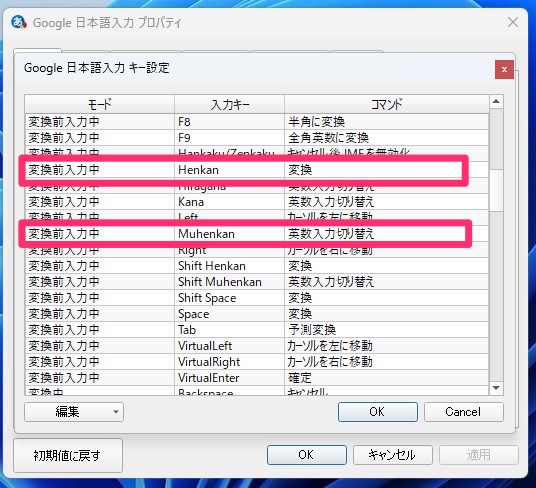Open the 編集 dropdown menu
The height and width of the screenshot is (488, 536).
click(74, 412)
